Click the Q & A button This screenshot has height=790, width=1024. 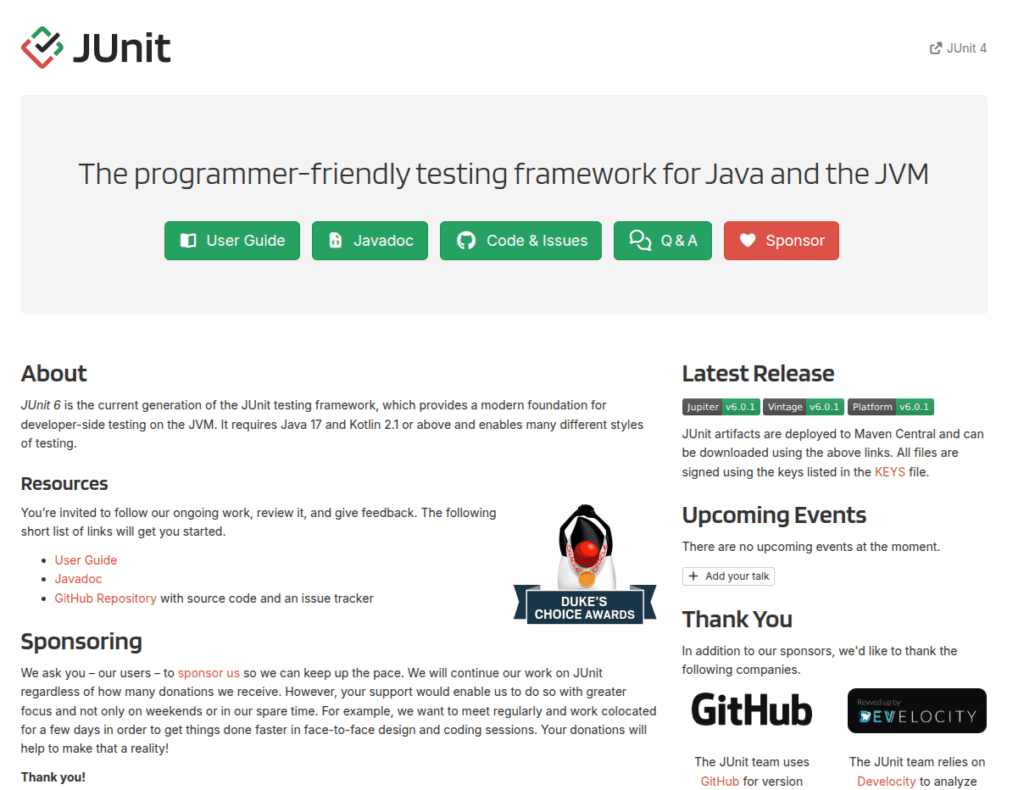point(662,241)
